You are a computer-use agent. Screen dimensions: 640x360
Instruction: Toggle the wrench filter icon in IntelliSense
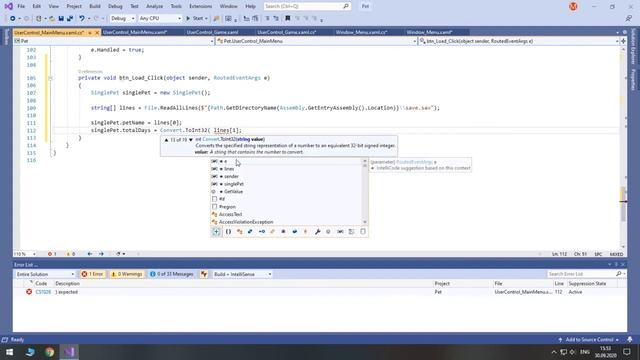point(318,231)
